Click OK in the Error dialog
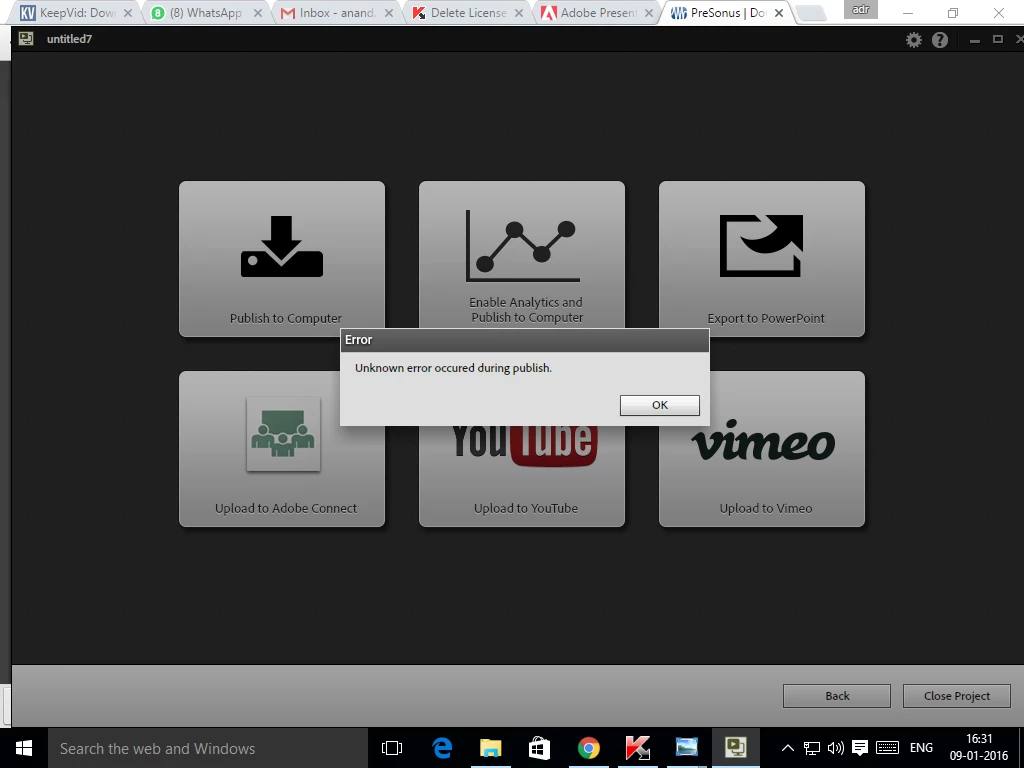 click(x=660, y=405)
